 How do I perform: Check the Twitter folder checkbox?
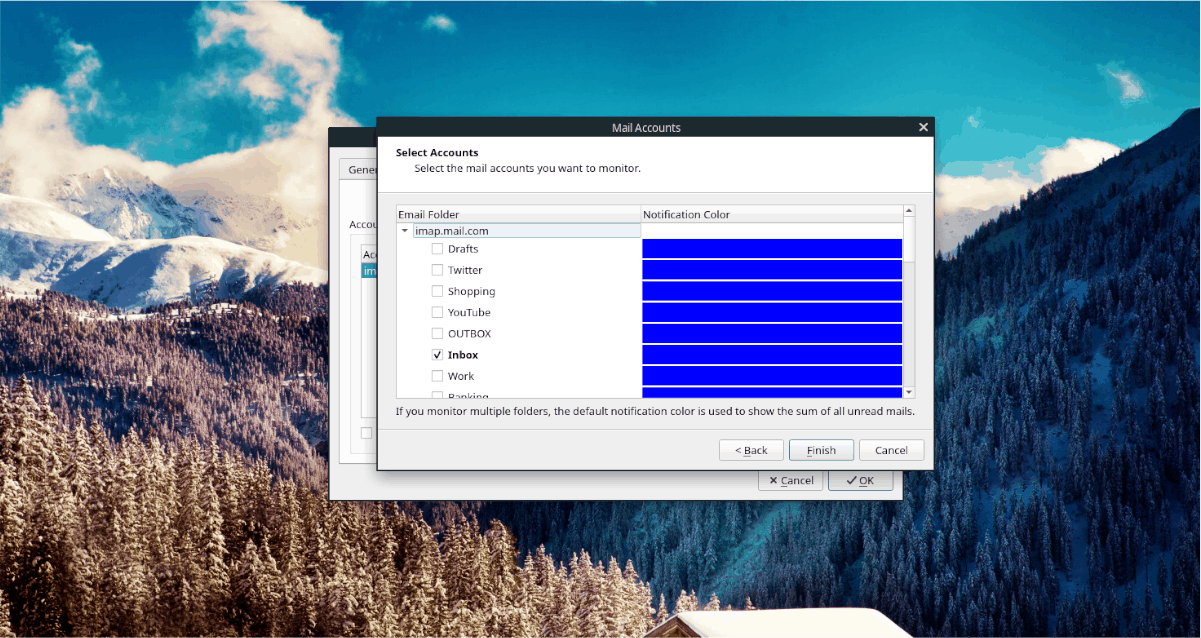coord(437,270)
